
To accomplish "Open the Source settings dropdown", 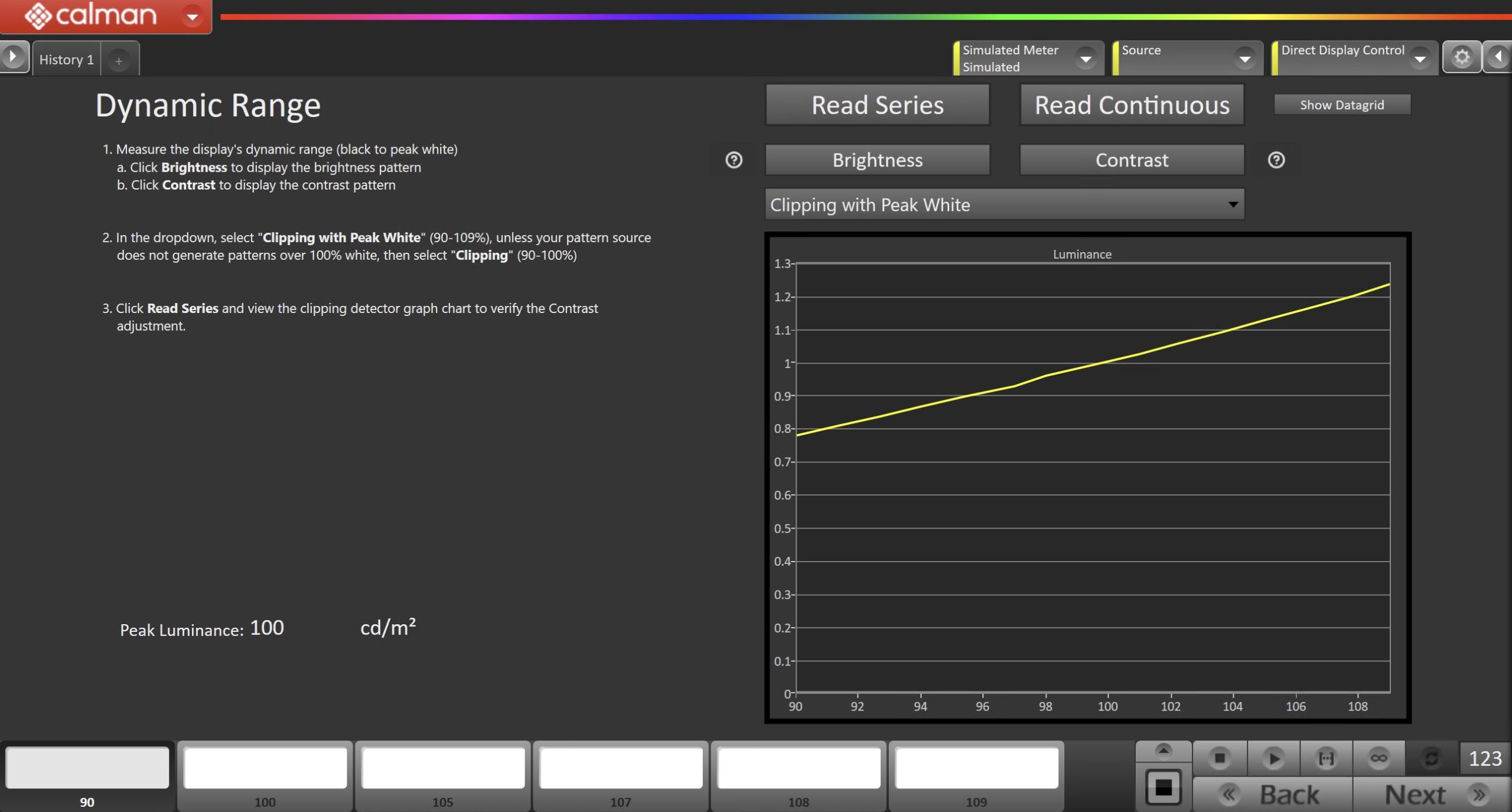I will tap(1244, 58).
